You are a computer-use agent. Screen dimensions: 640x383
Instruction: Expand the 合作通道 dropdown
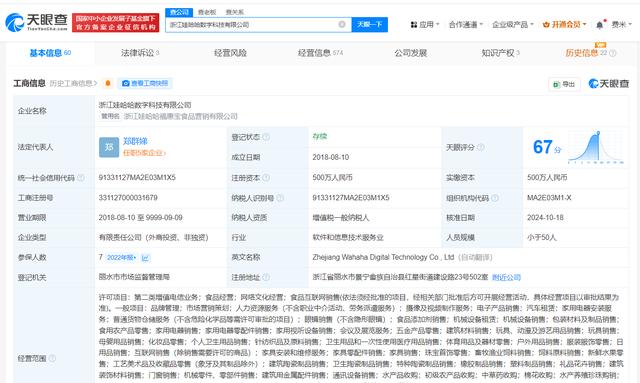[x=466, y=24]
